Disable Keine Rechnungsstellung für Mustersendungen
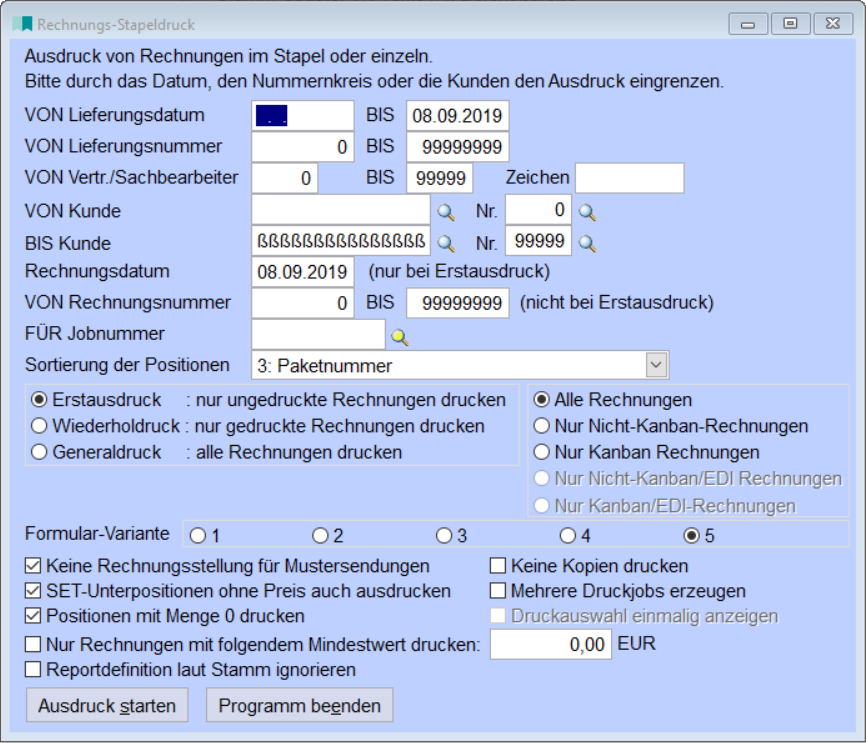The image size is (866, 743). click(31, 567)
